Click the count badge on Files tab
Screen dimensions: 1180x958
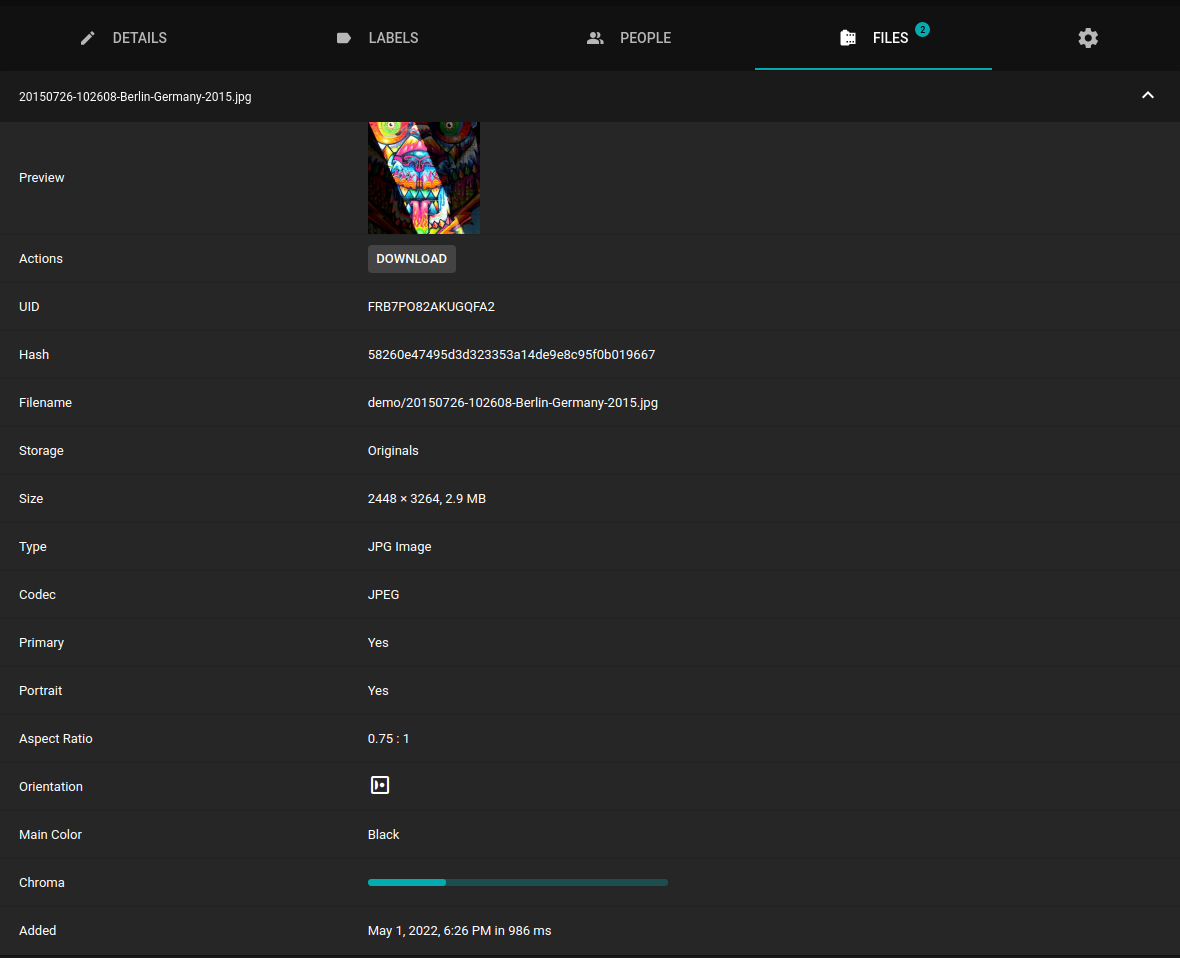[x=922, y=30]
